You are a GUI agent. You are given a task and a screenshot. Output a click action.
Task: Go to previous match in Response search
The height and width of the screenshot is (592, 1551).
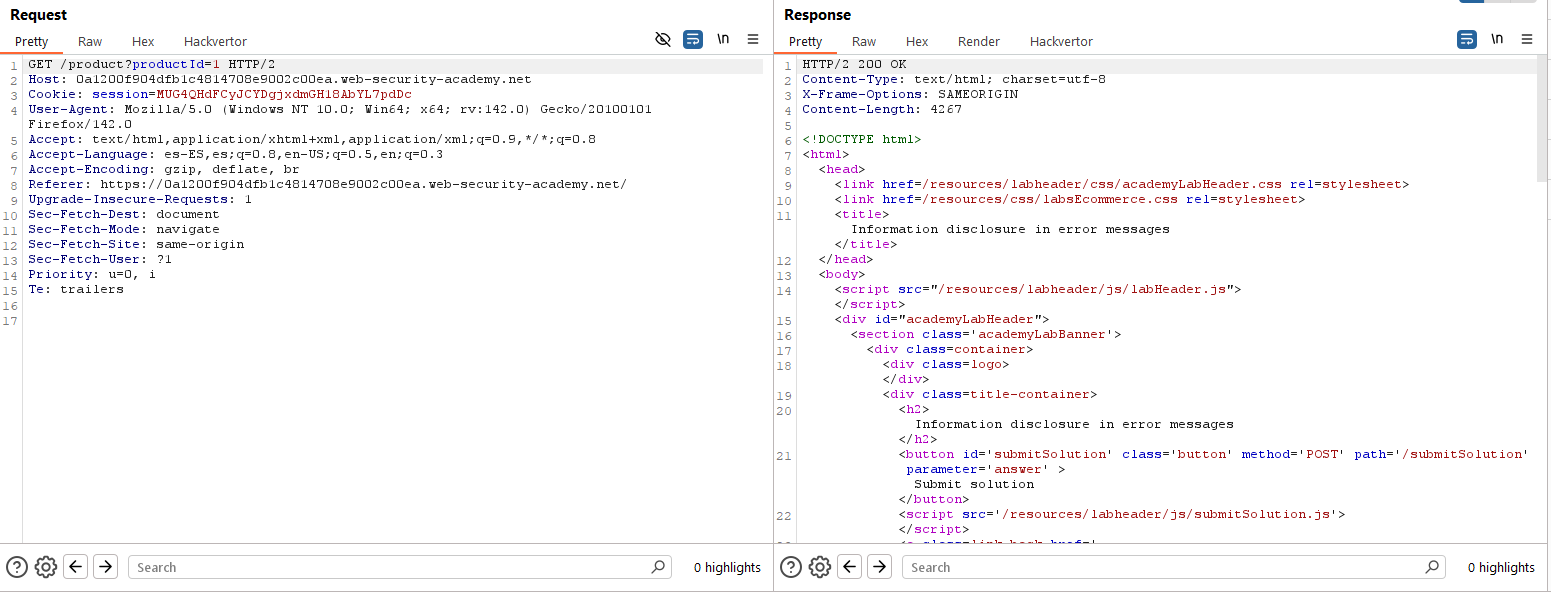pyautogui.click(x=850, y=567)
